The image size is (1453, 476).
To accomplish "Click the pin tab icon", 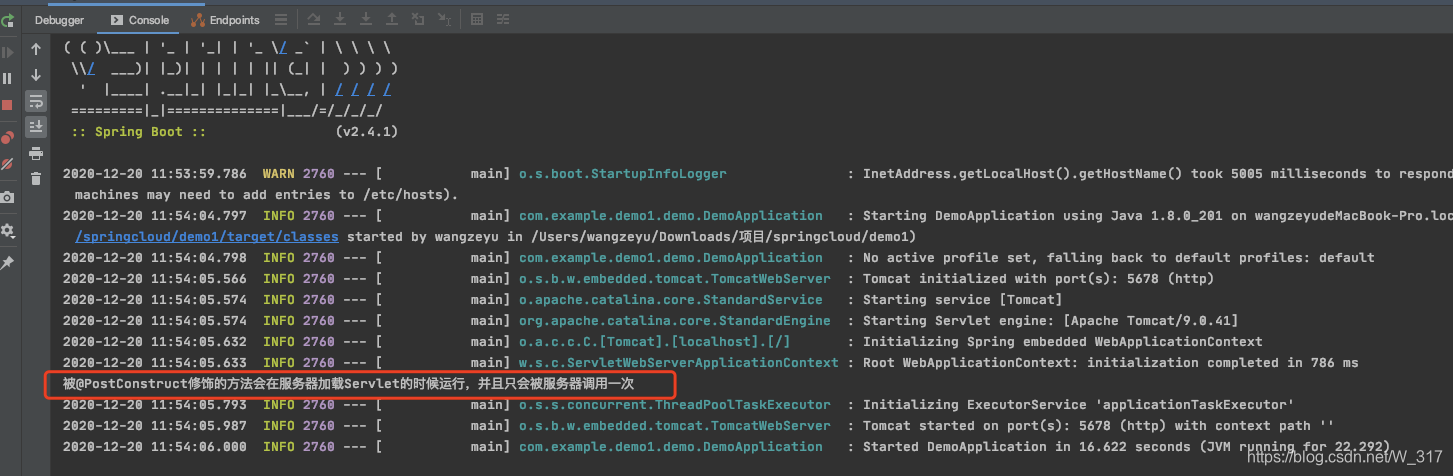I will click(x=7, y=263).
